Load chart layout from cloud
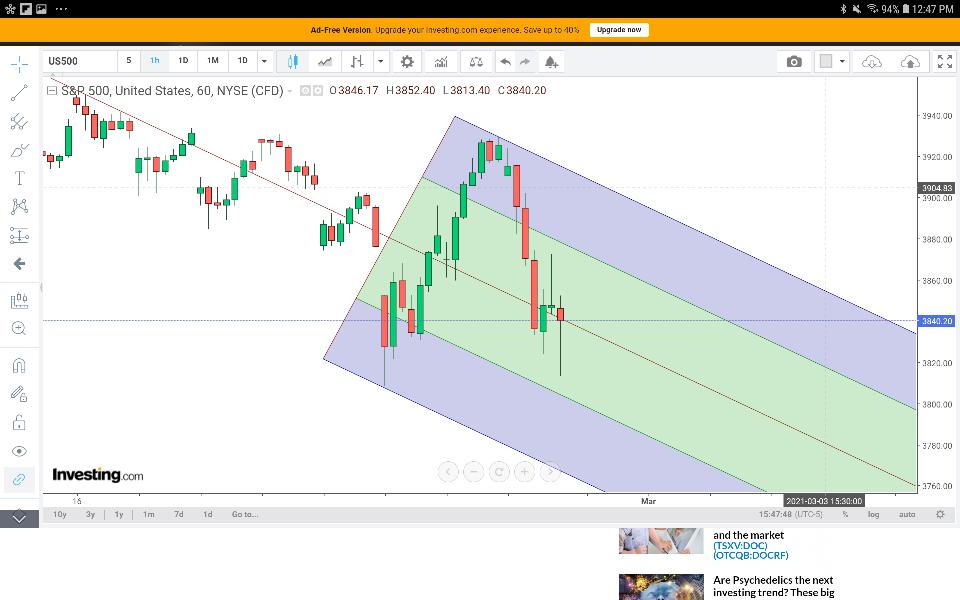960x600 pixels. tap(871, 61)
